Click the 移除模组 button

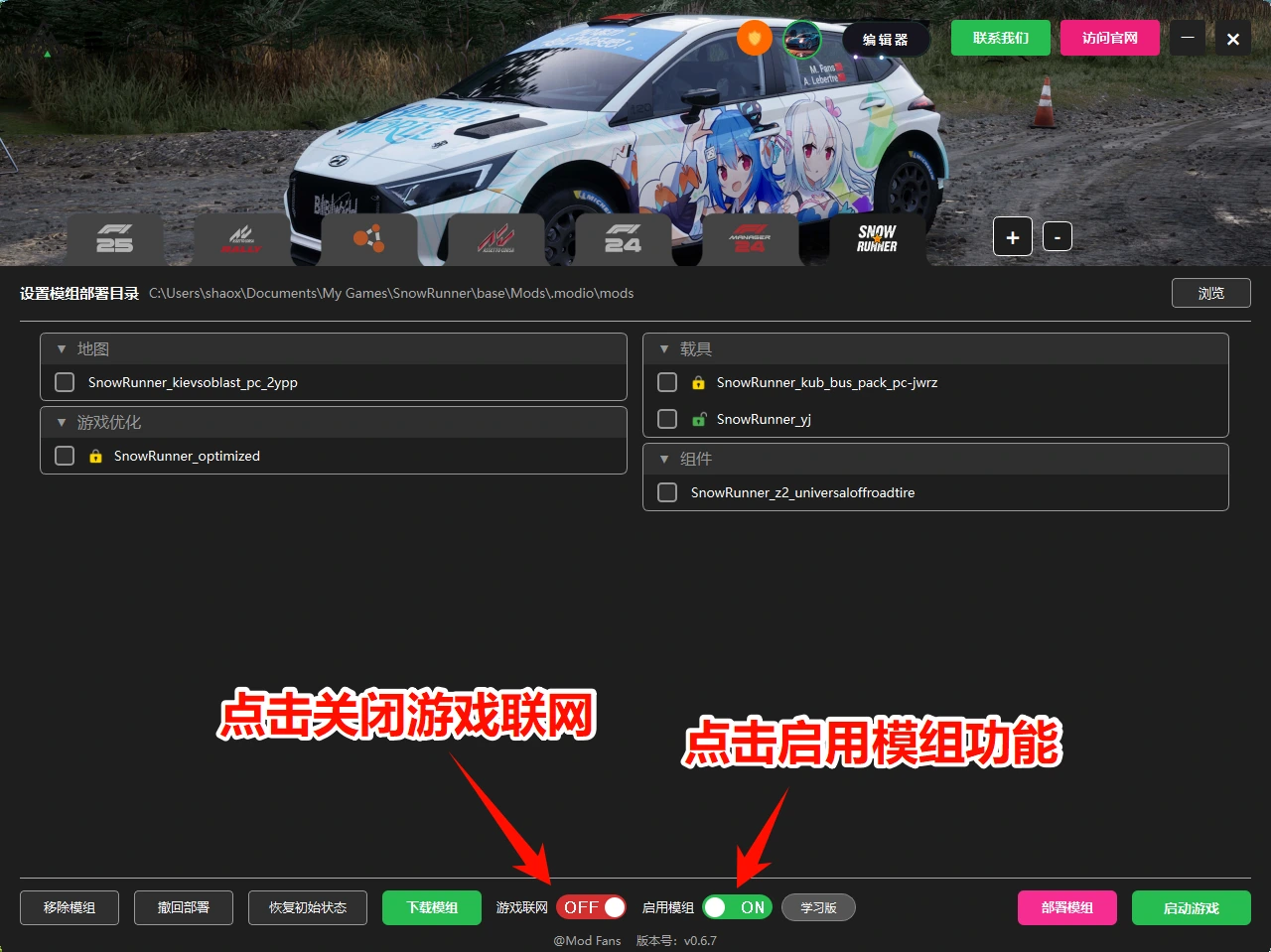70,907
